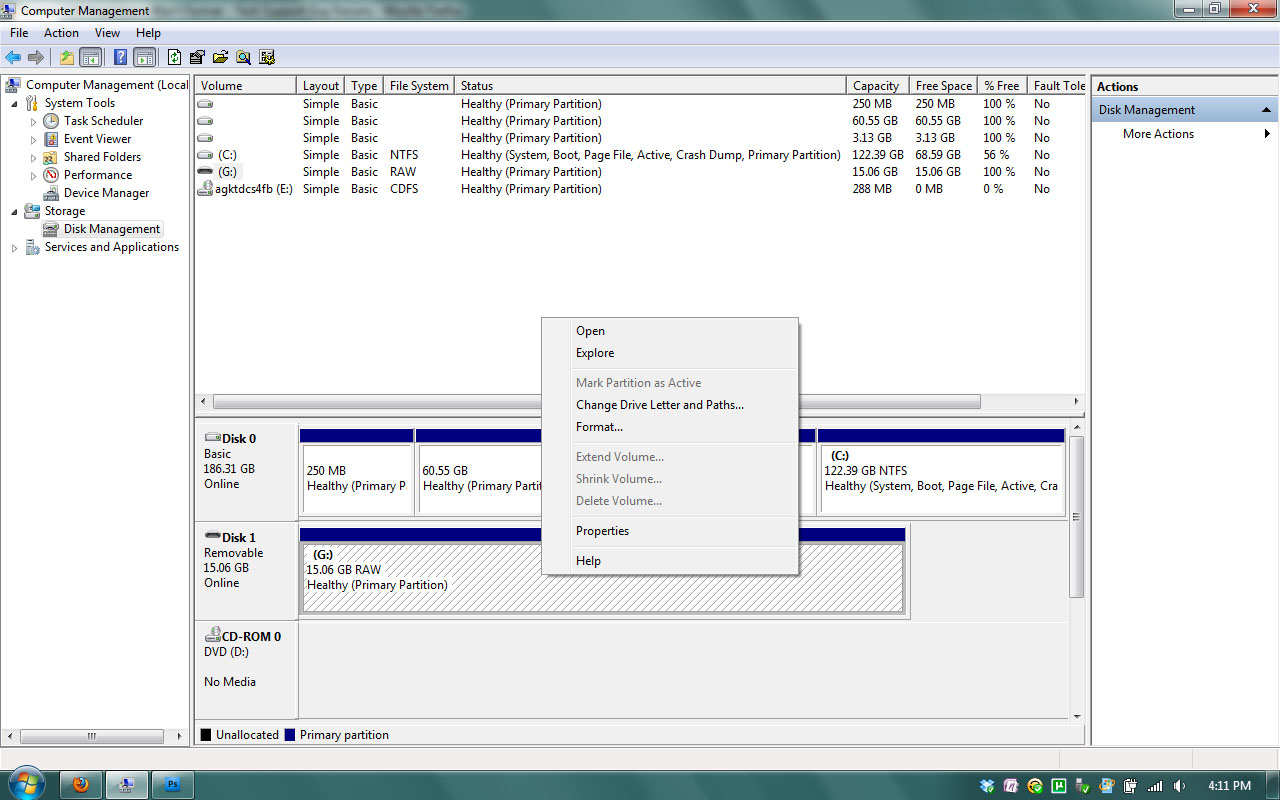This screenshot has width=1280, height=800.
Task: Click the open-folder toolbar icon
Action: pyautogui.click(x=221, y=57)
